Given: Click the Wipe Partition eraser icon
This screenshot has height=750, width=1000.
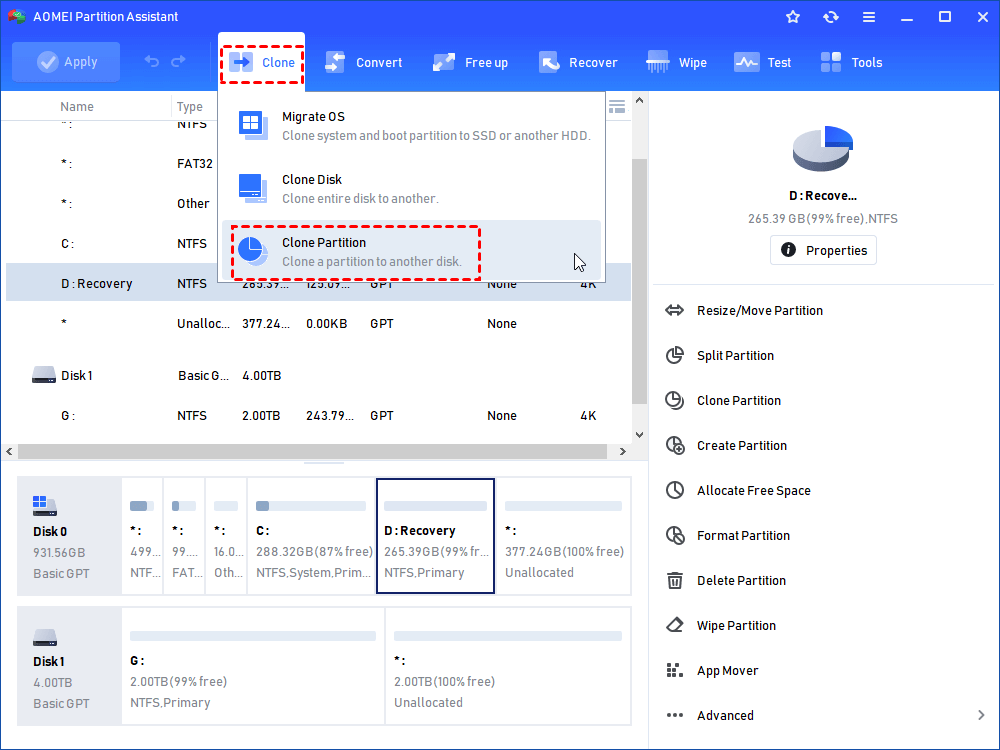Looking at the screenshot, I should point(675,626).
